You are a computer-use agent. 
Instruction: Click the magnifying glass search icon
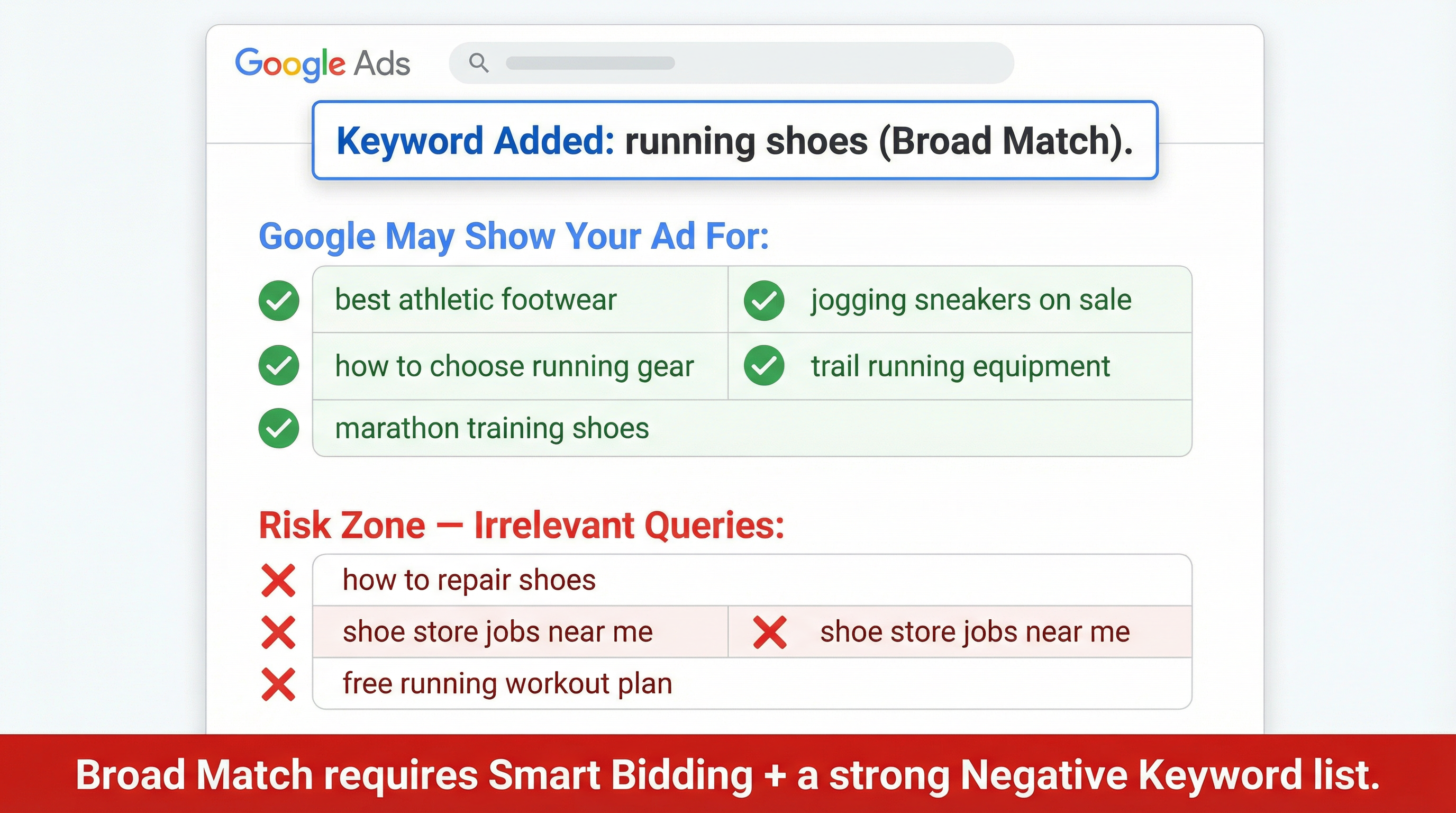tap(479, 63)
